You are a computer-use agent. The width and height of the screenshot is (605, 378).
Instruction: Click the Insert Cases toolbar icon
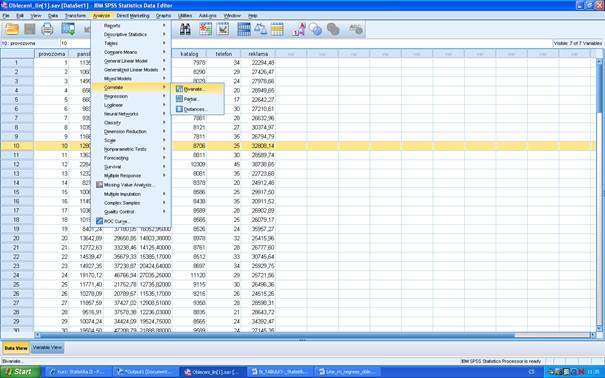[205, 29]
